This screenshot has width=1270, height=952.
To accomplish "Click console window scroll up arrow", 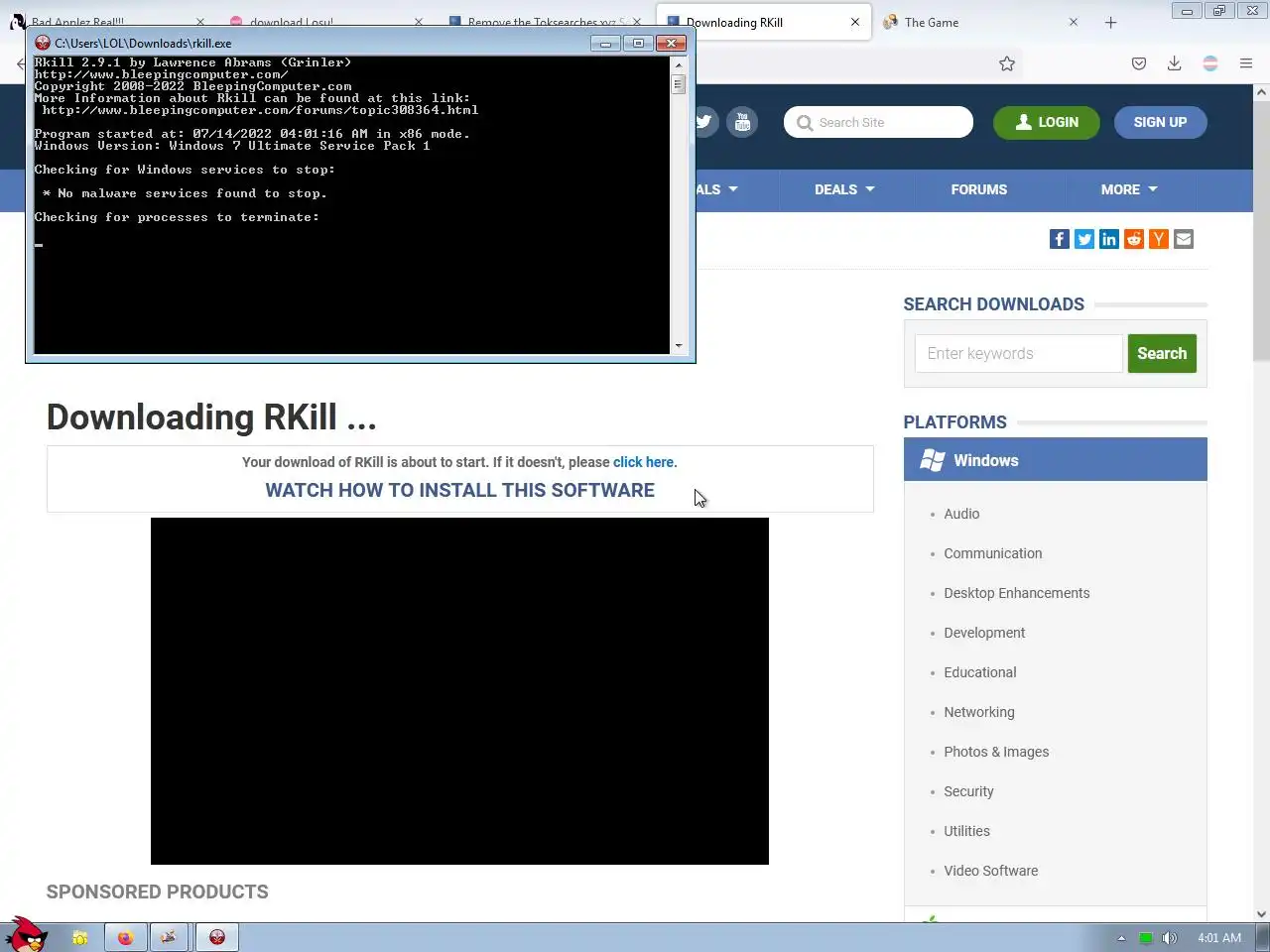I will 679,64.
